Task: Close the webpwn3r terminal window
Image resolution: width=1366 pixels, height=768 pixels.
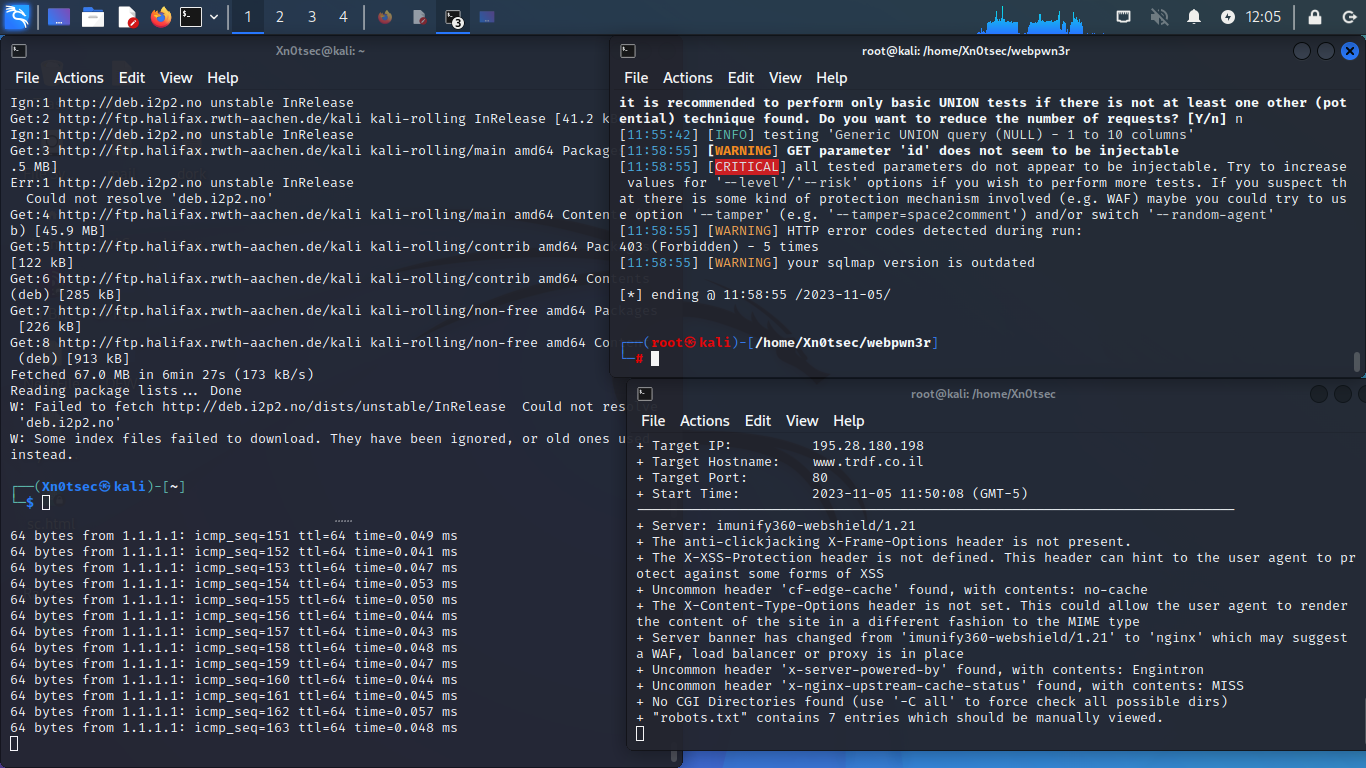Action: click(x=1350, y=51)
